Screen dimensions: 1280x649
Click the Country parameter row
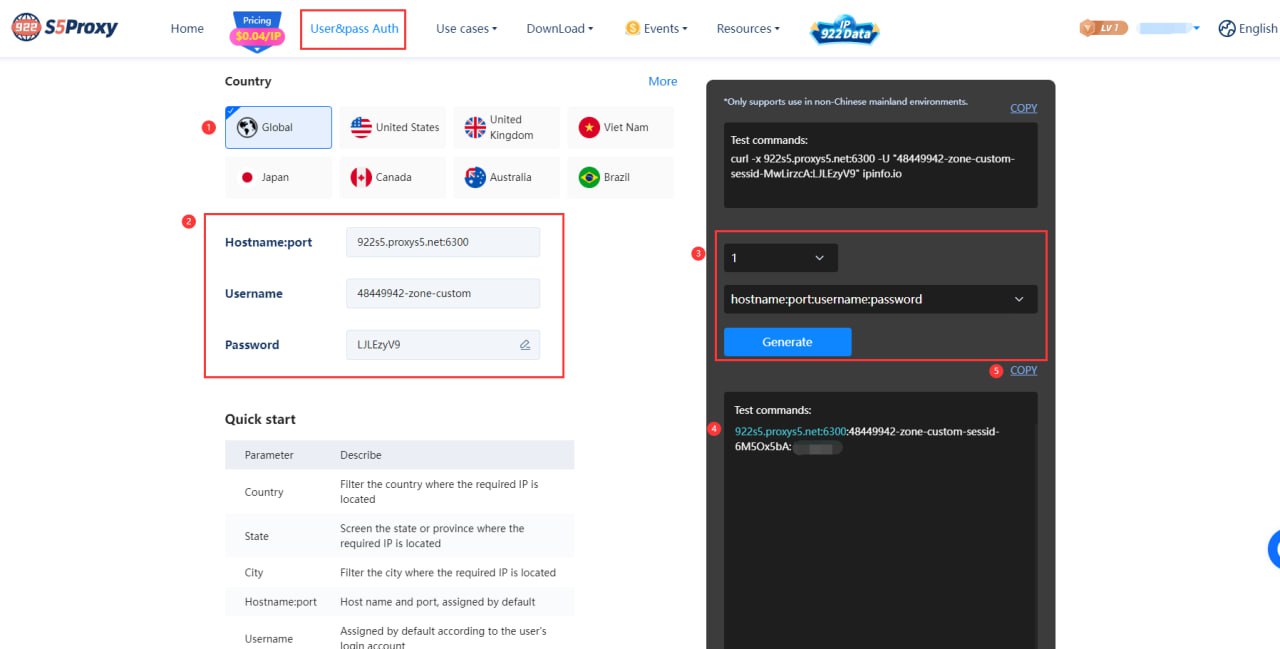point(400,492)
